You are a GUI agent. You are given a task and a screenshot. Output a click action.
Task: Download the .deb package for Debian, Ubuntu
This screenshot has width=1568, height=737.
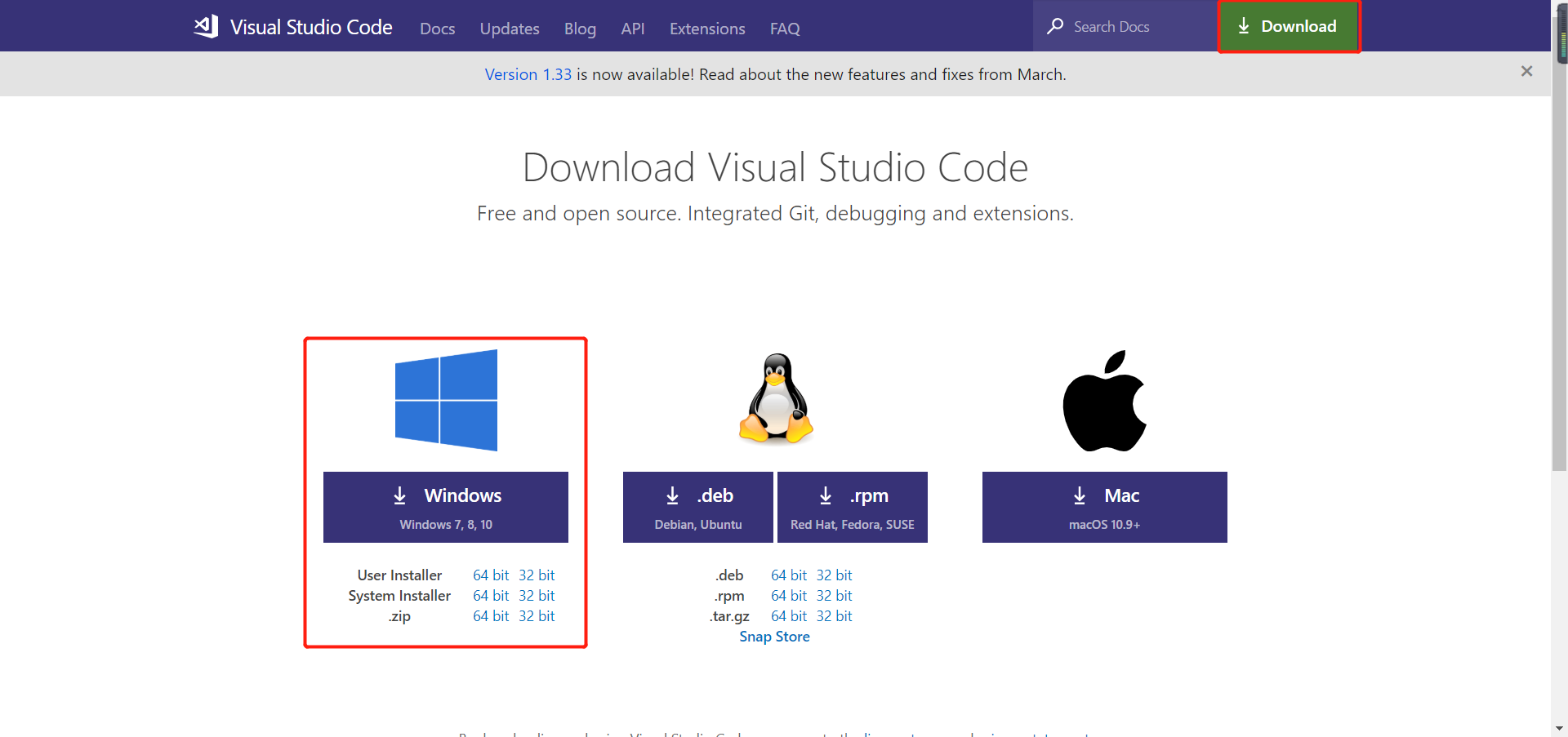pos(698,507)
